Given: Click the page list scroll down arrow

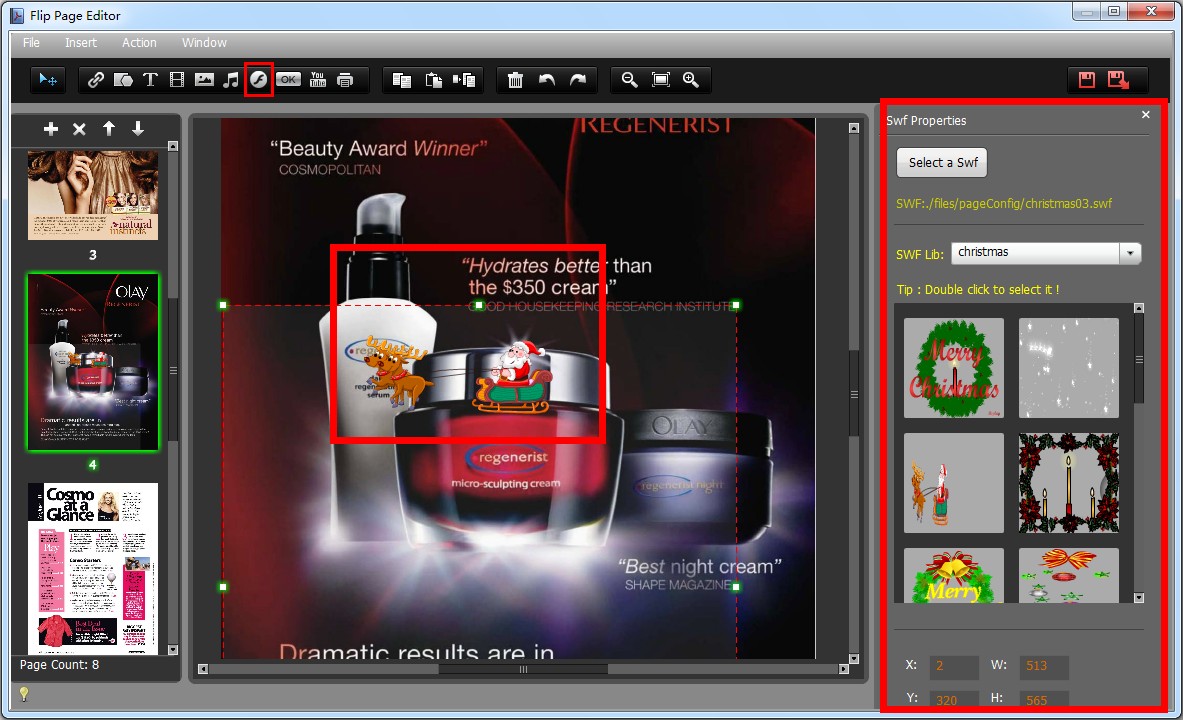Looking at the screenshot, I should (x=173, y=650).
